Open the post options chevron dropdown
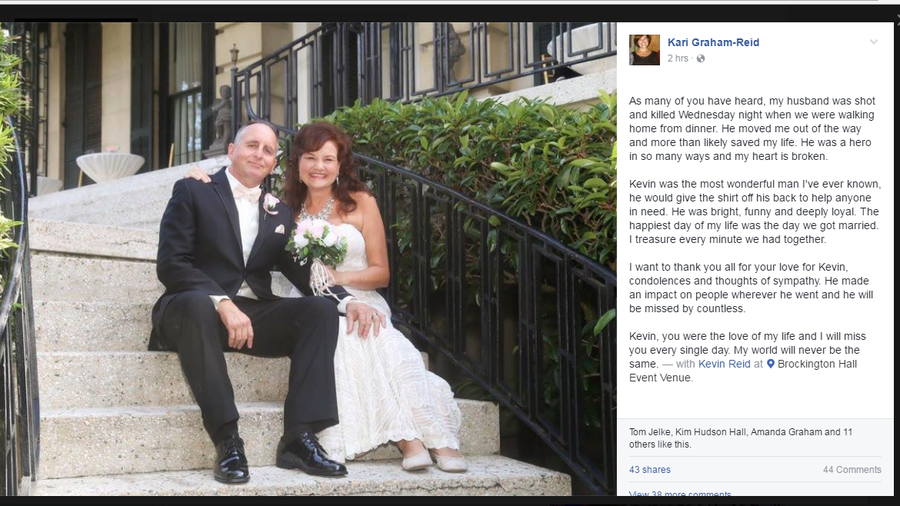900x506 pixels. click(x=874, y=42)
